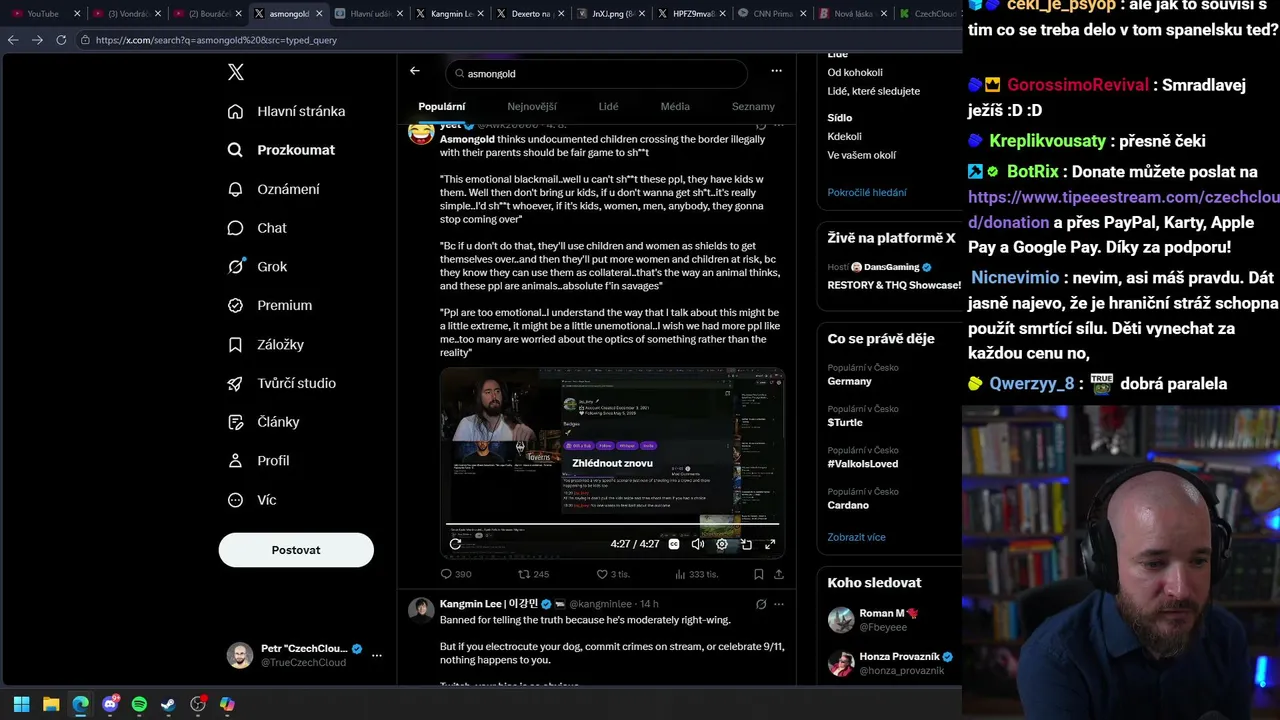
Task: Switch to the Nejnovější tab
Action: pos(532,106)
